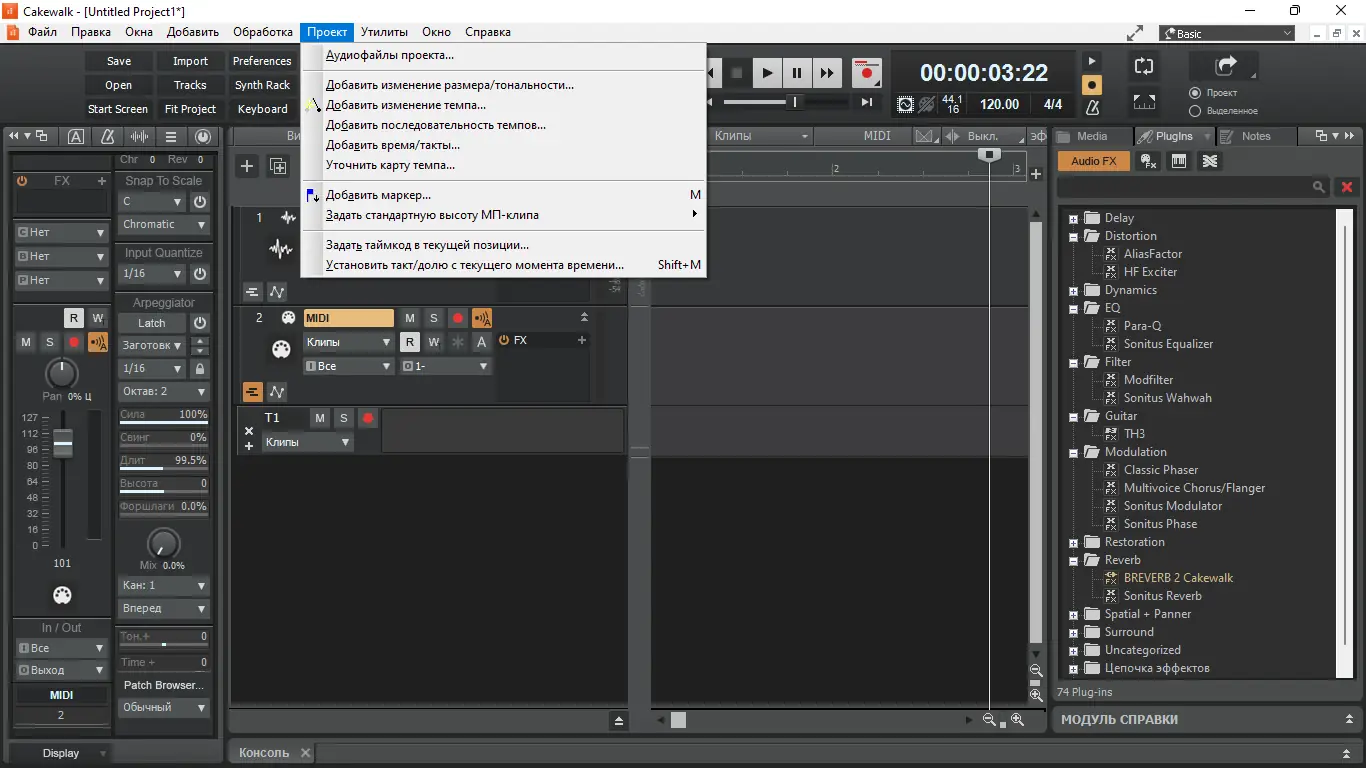Click the Play transport button

(767, 73)
